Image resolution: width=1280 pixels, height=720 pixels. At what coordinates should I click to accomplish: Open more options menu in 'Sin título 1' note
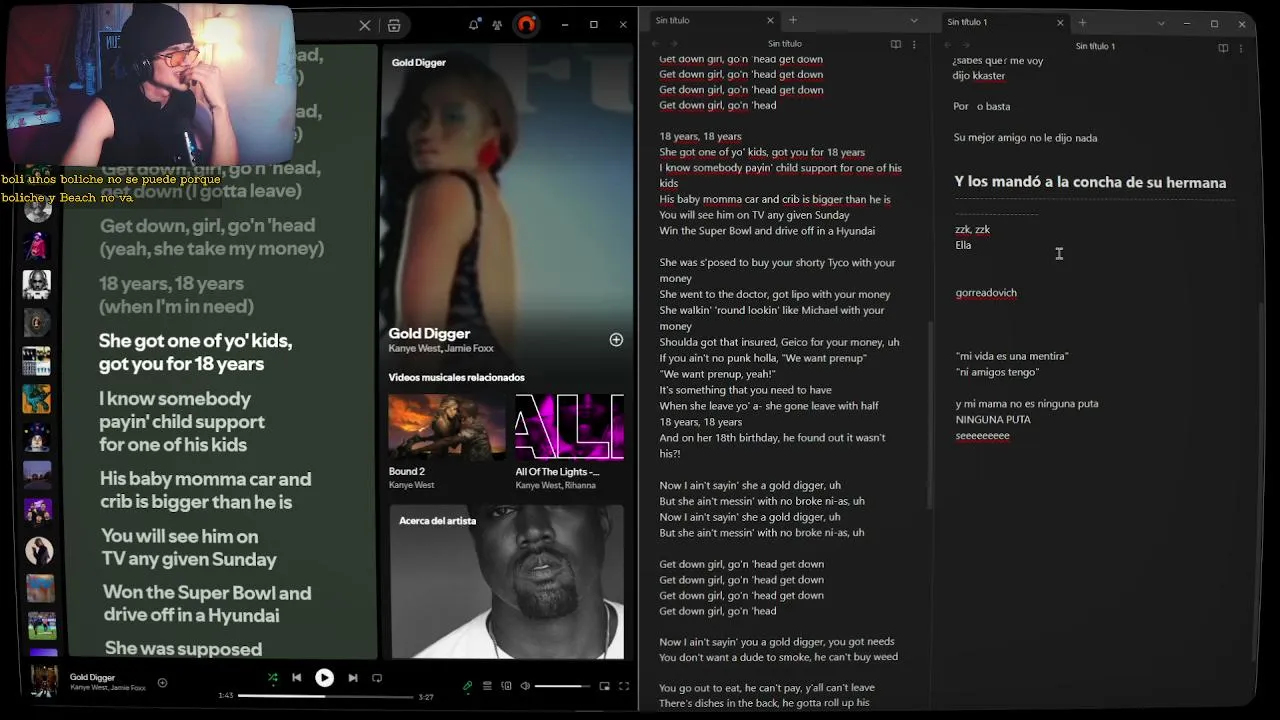(x=1241, y=47)
